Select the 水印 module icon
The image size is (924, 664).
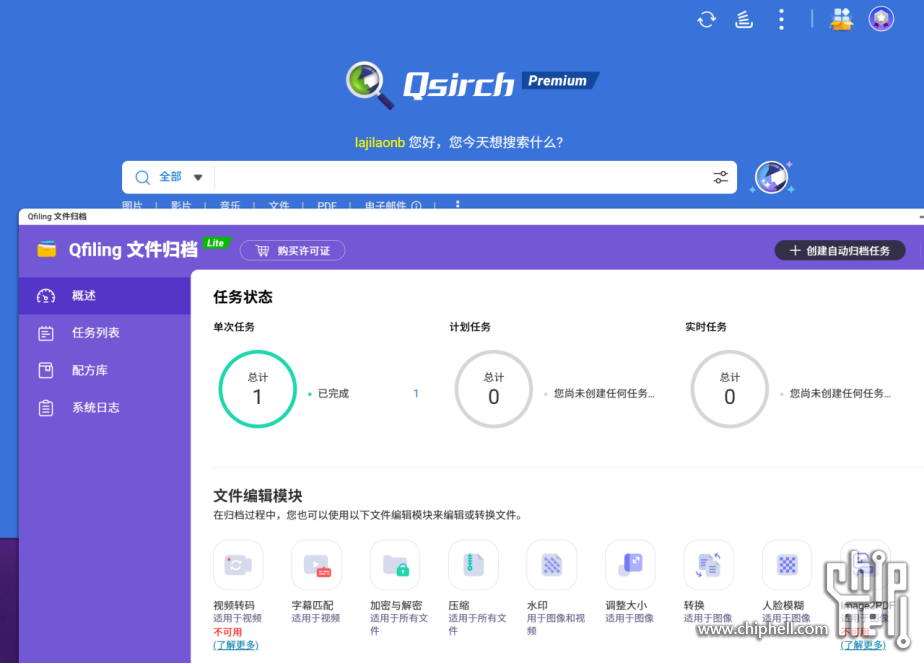click(x=552, y=565)
